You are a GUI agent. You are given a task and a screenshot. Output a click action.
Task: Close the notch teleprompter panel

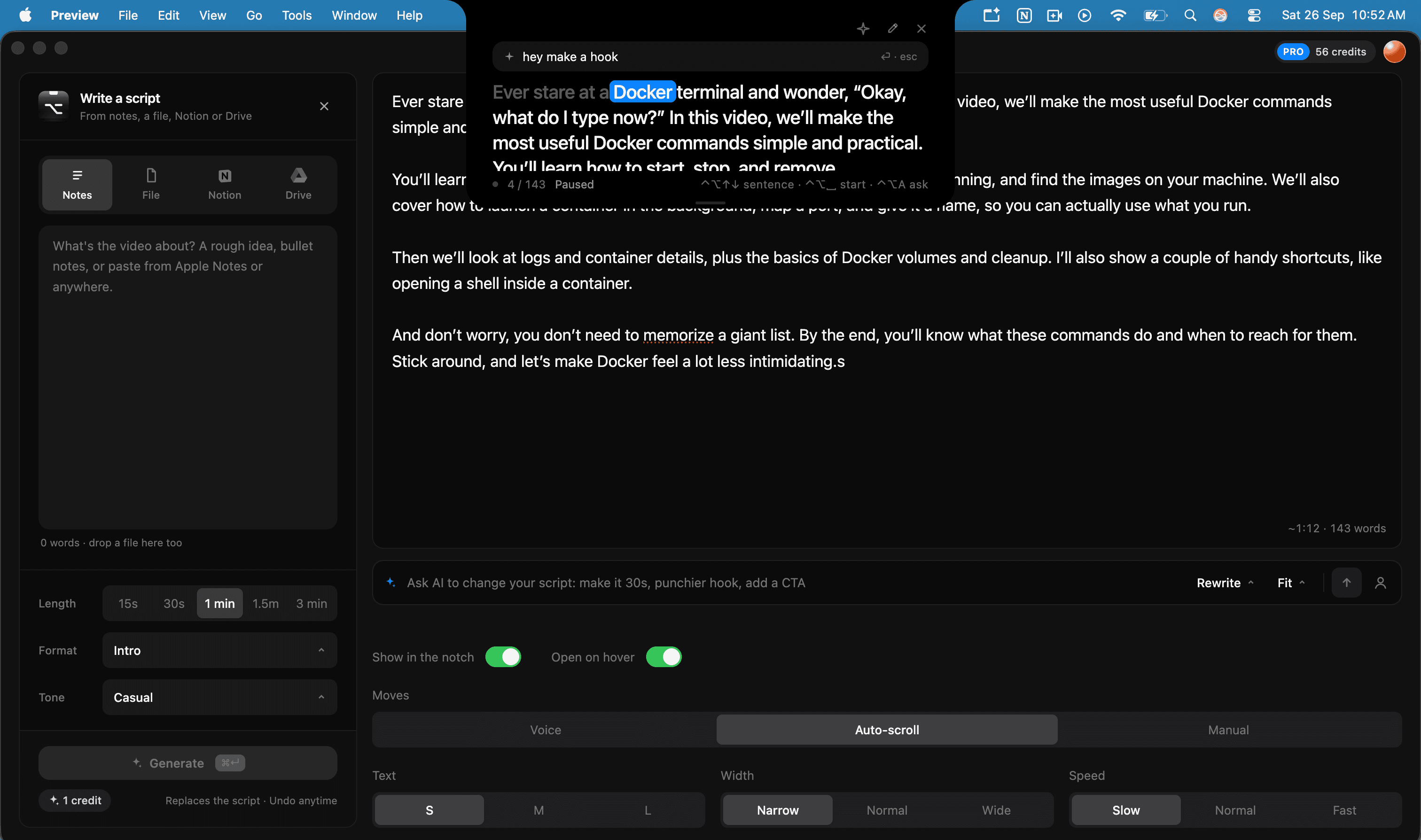tap(921, 28)
